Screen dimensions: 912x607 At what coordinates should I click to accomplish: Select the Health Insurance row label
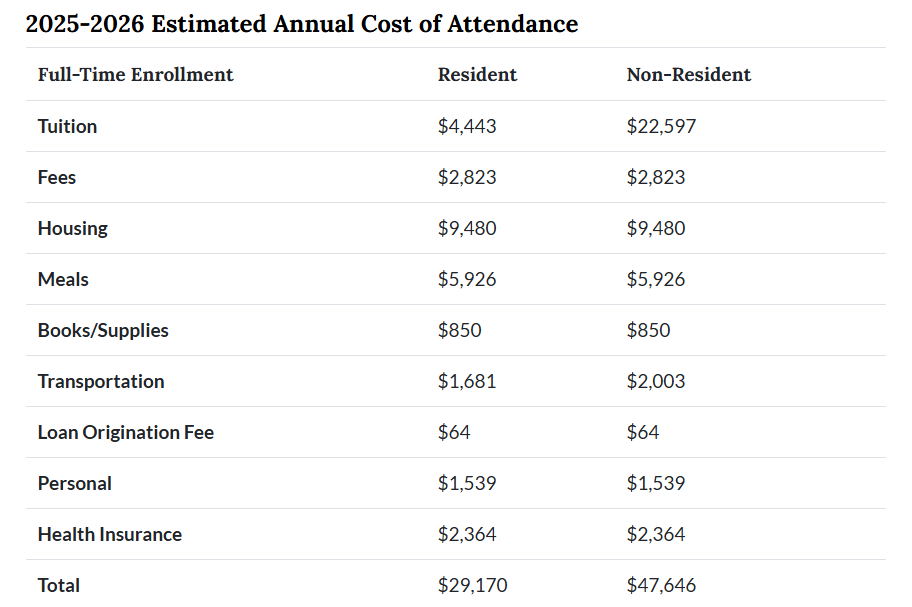tap(110, 534)
